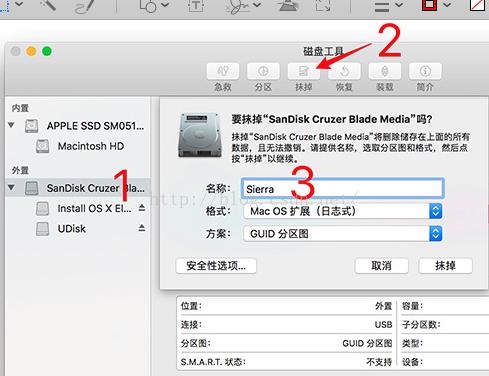Click the 内置 sidebar section header
489x376 pixels.
pyautogui.click(x=20, y=108)
